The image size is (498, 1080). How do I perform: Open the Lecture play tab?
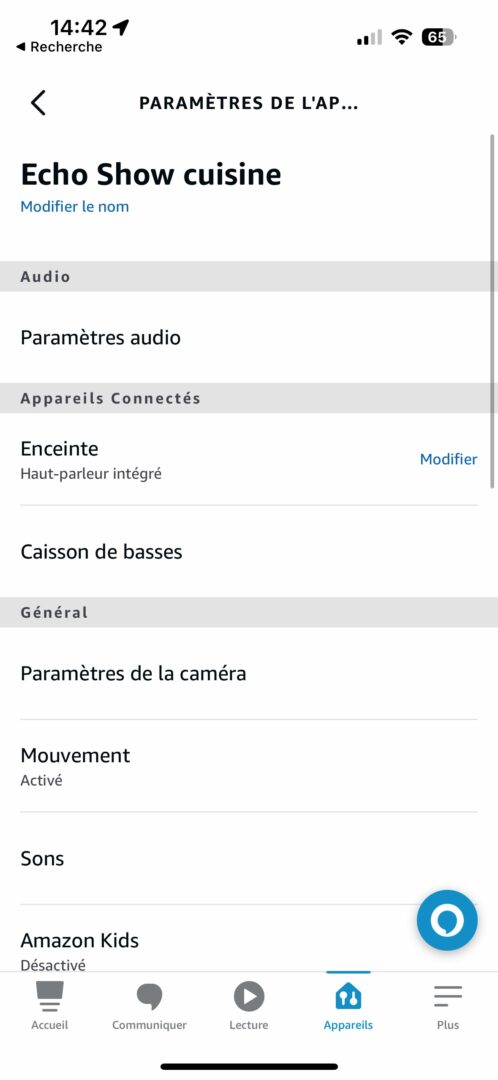click(x=249, y=996)
